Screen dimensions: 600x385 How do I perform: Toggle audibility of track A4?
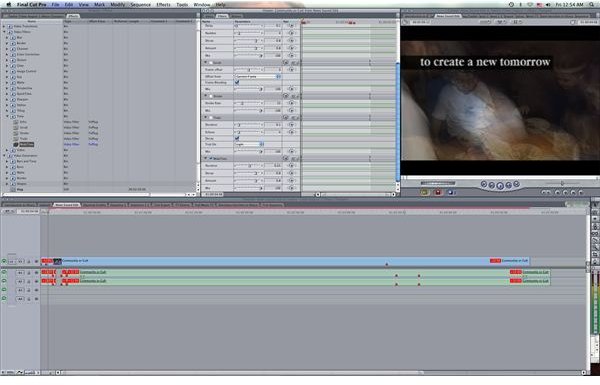(x=4, y=298)
